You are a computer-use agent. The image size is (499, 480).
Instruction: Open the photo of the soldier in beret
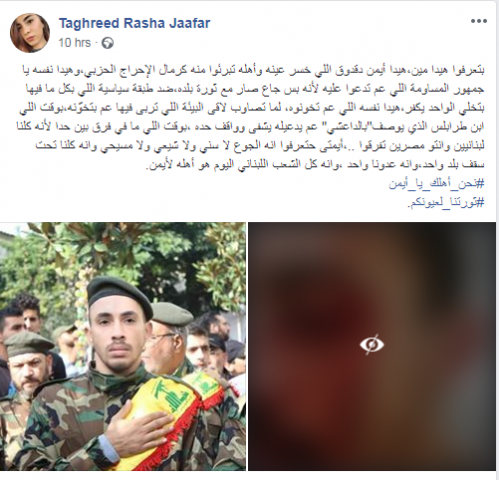pyautogui.click(x=123, y=346)
